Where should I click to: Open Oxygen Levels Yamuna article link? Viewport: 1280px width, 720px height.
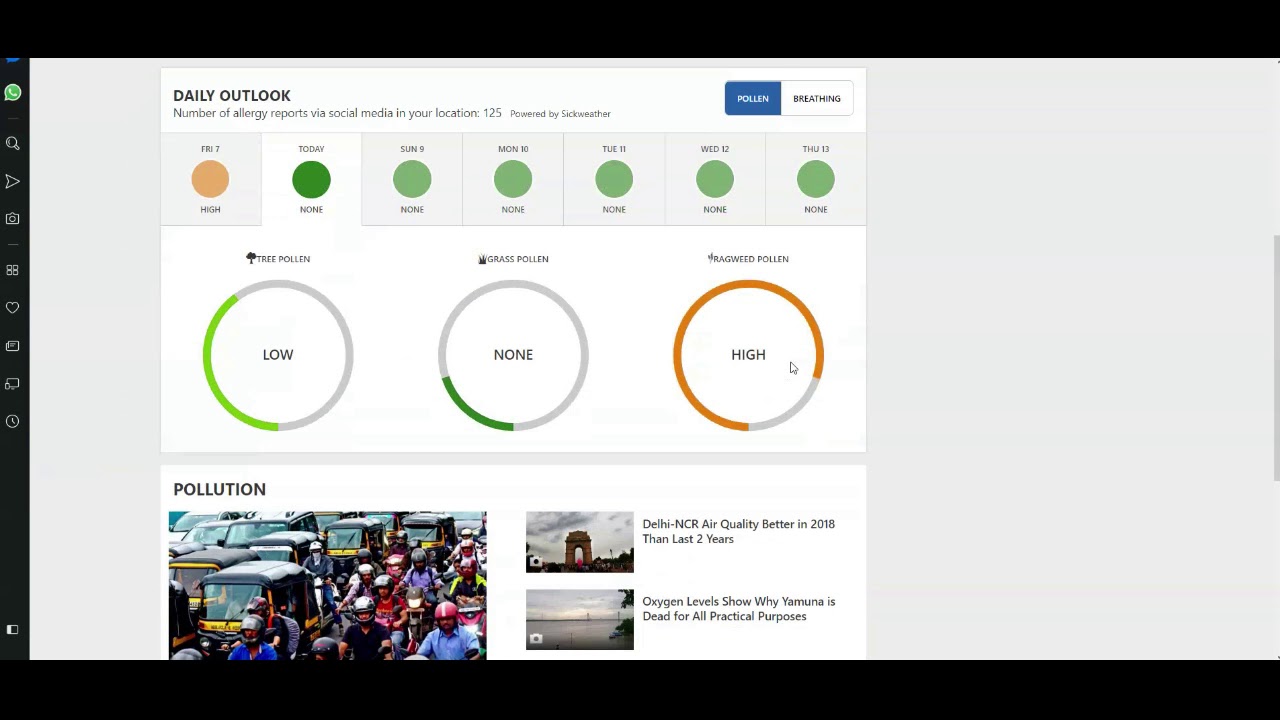[x=739, y=609]
